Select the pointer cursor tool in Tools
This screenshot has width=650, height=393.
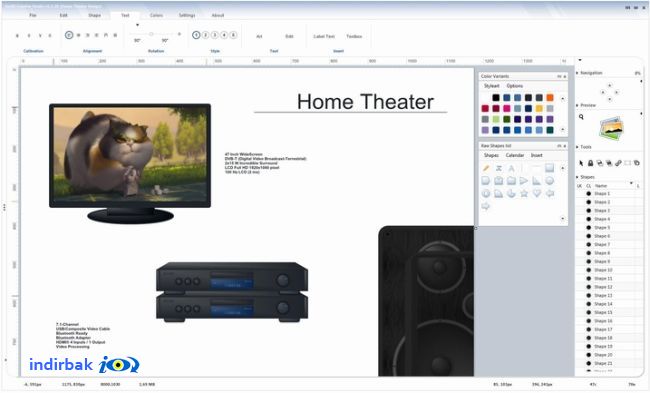click(x=581, y=163)
